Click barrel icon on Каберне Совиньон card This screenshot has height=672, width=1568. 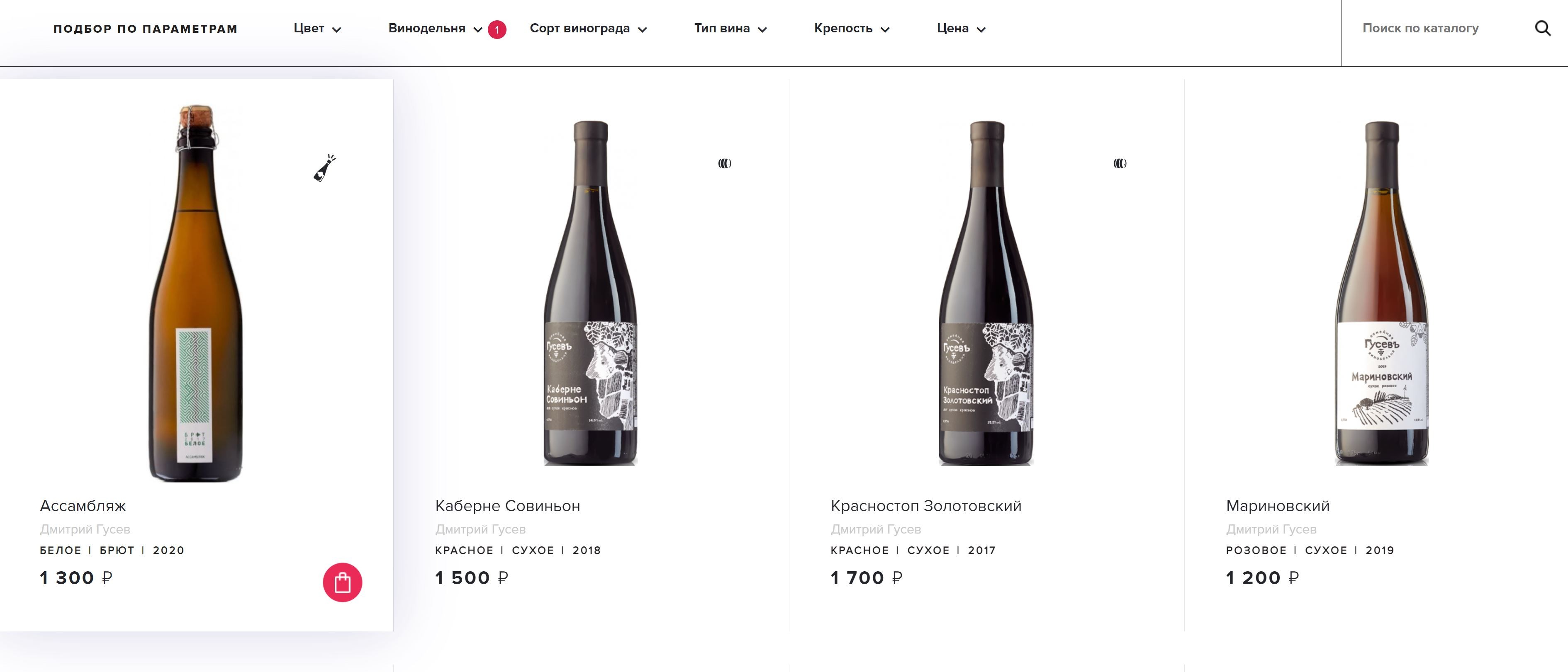724,164
